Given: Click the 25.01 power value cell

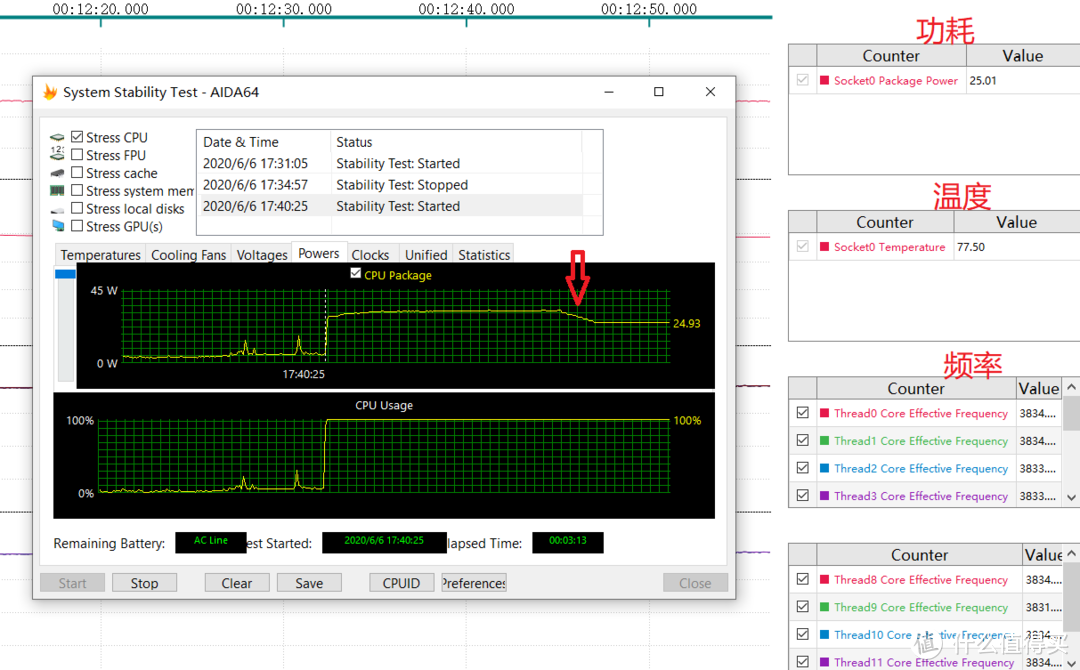Looking at the screenshot, I should click(x=1023, y=81).
